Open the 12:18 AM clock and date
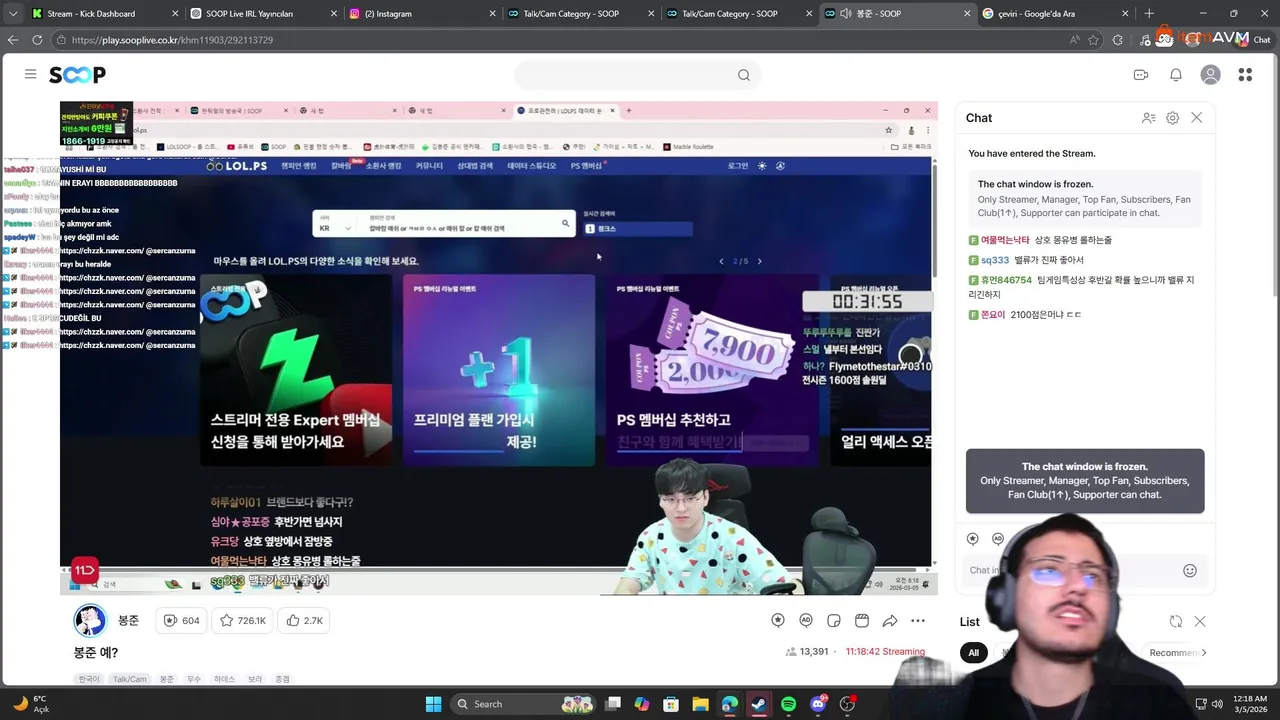This screenshot has height=720, width=1280. coord(1250,704)
